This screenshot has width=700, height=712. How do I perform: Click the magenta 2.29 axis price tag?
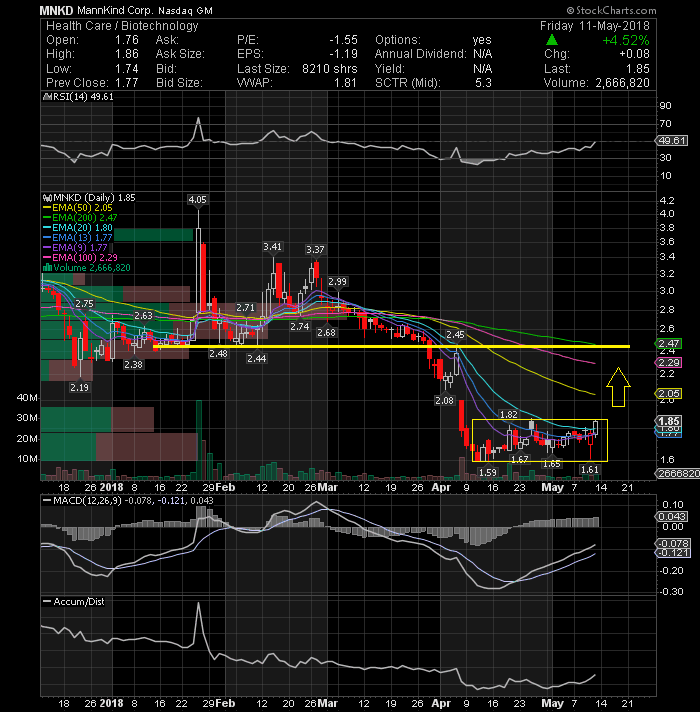(669, 363)
